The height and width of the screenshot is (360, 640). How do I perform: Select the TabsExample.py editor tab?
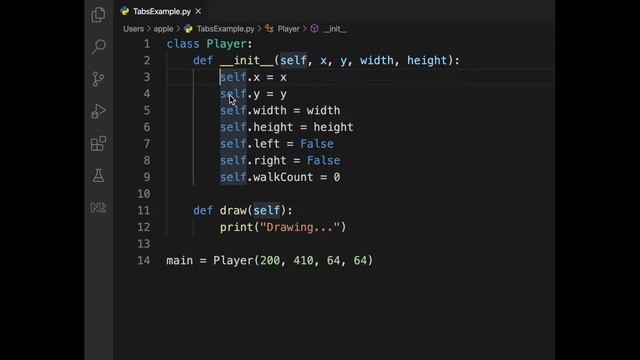point(161,11)
